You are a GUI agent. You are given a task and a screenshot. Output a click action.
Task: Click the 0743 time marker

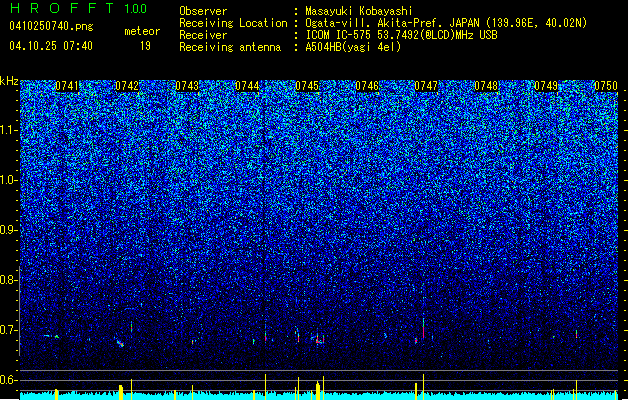pyautogui.click(x=187, y=86)
